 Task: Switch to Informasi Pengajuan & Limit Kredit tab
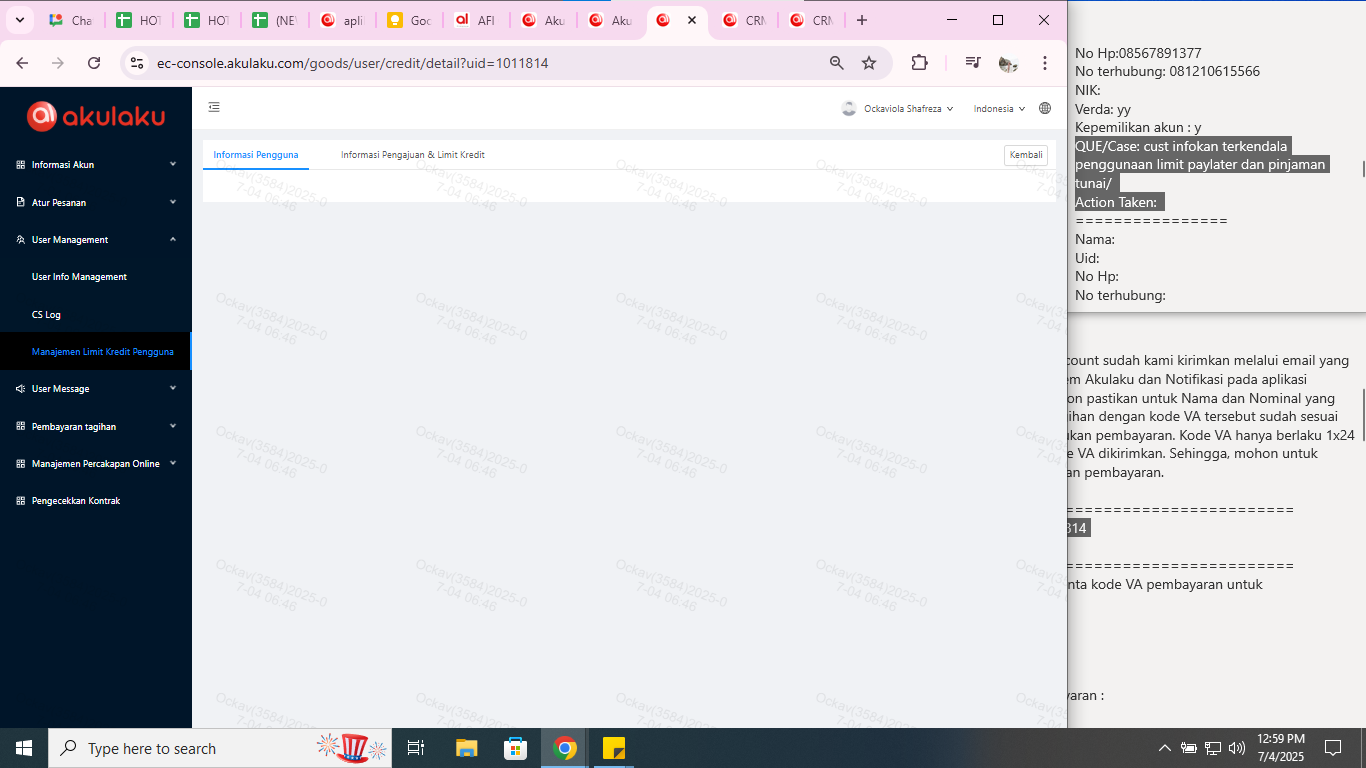tap(413, 155)
